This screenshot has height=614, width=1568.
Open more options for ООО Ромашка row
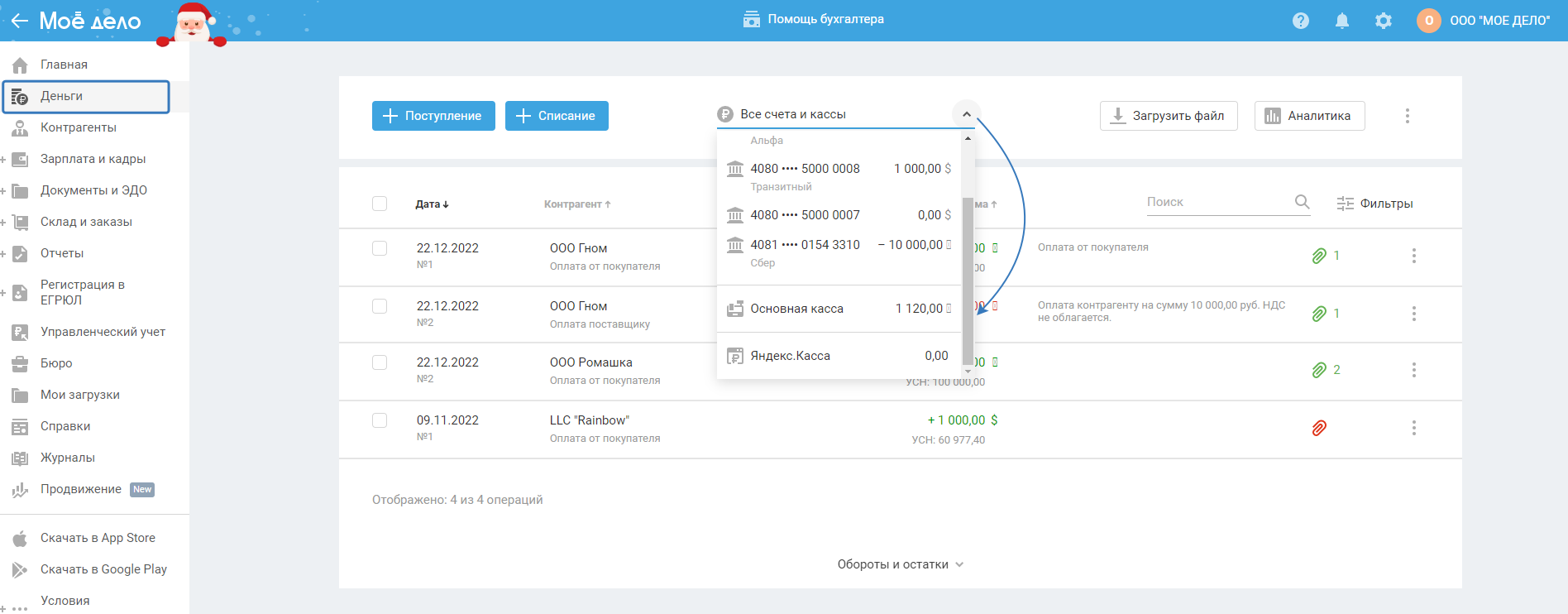1414,370
